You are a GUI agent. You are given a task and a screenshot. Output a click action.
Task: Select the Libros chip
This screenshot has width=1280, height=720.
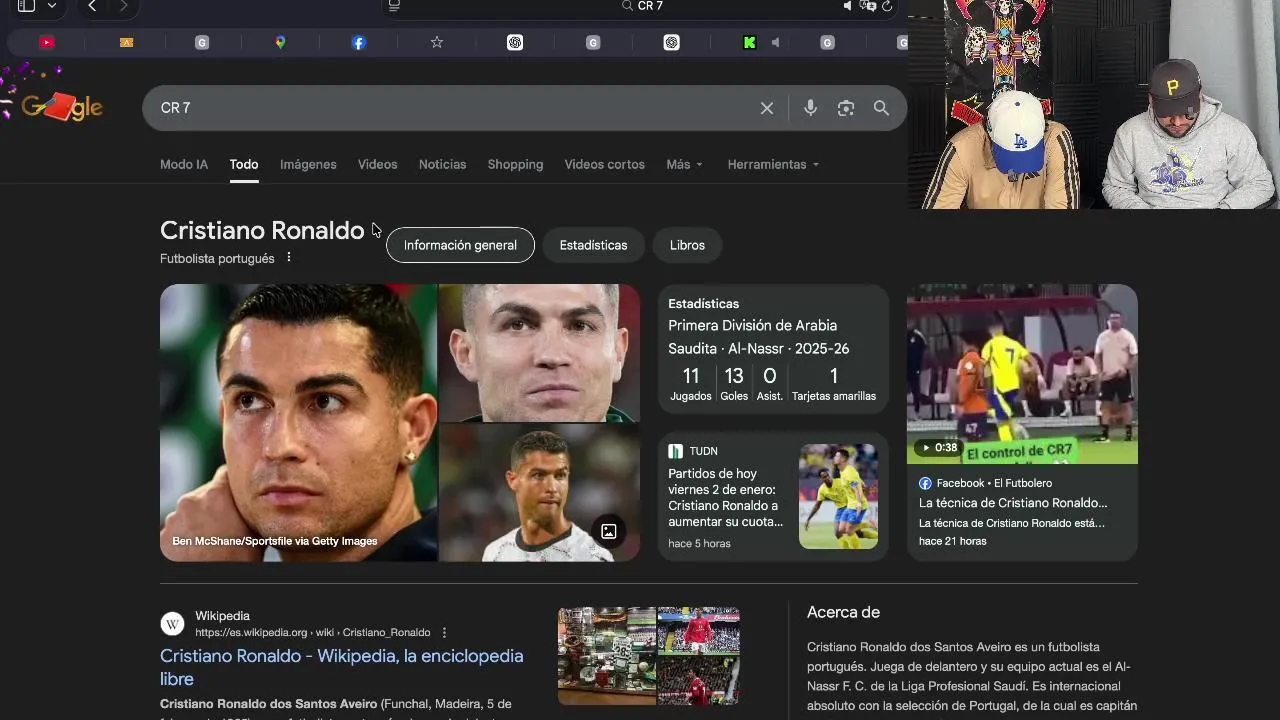coord(687,245)
